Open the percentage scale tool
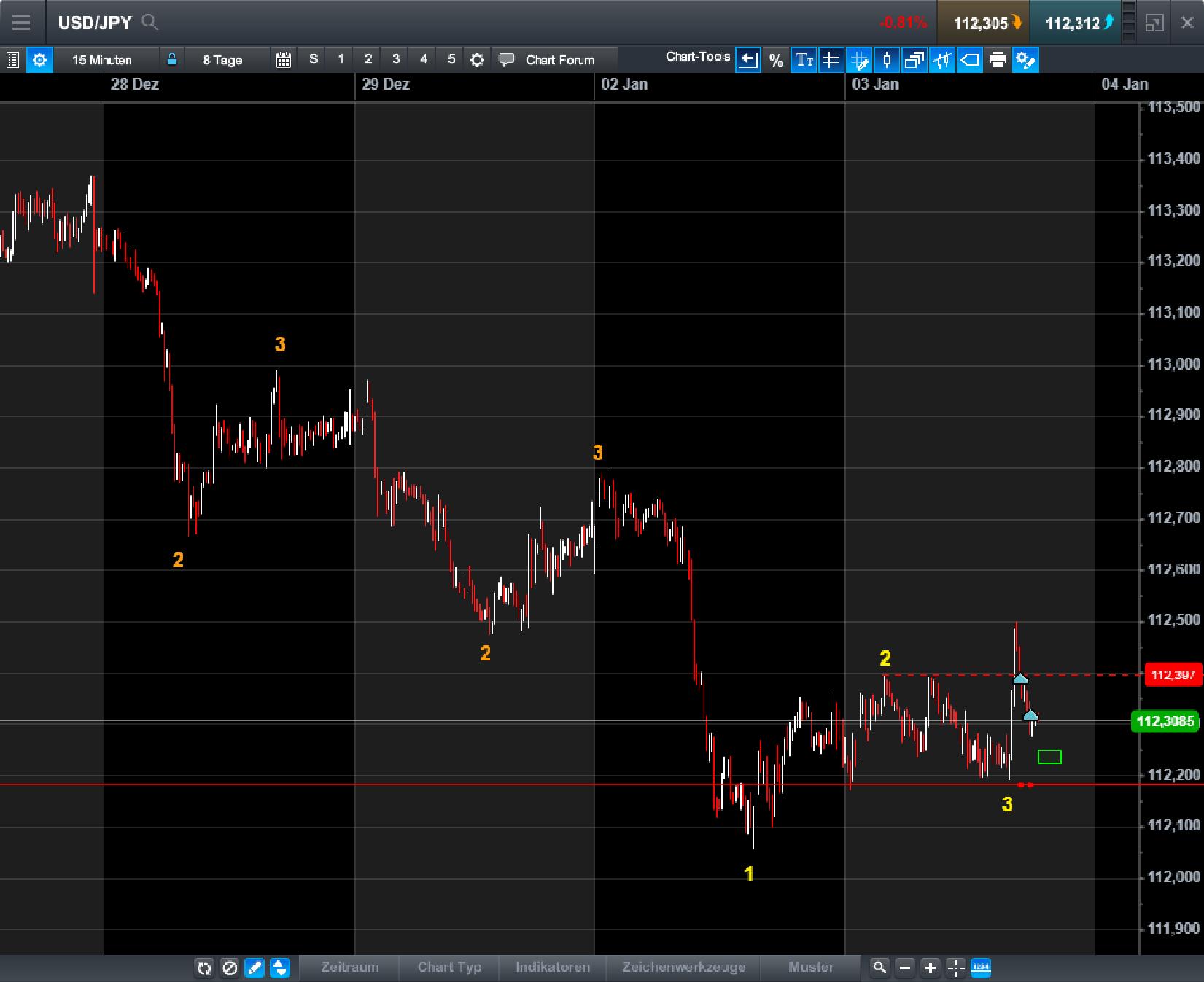Image resolution: width=1204 pixels, height=982 pixels. 776,60
